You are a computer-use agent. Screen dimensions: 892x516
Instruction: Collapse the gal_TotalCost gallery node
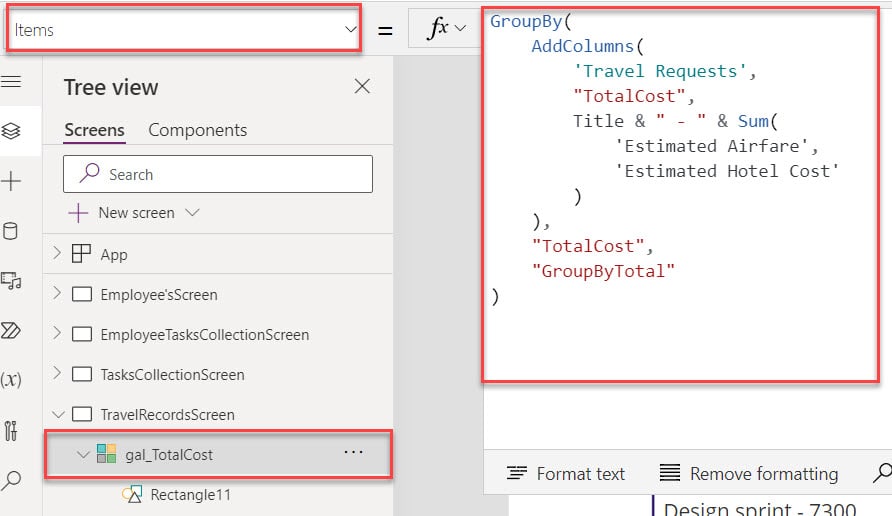pos(83,454)
